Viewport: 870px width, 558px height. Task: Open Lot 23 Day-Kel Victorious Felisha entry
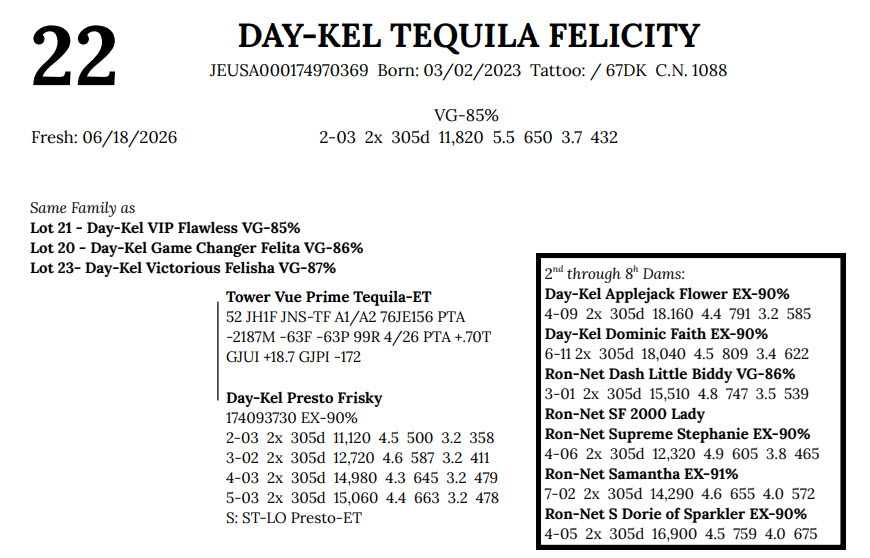pos(183,268)
